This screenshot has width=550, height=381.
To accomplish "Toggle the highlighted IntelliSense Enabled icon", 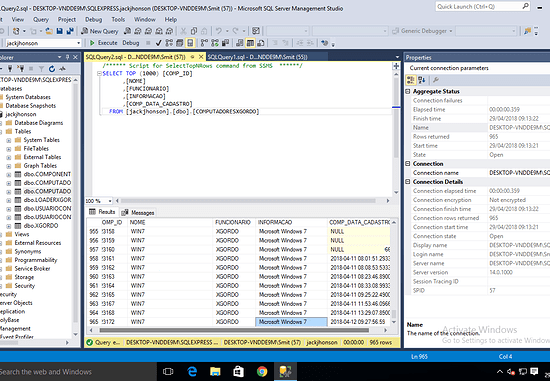I will pyautogui.click(x=190, y=43).
